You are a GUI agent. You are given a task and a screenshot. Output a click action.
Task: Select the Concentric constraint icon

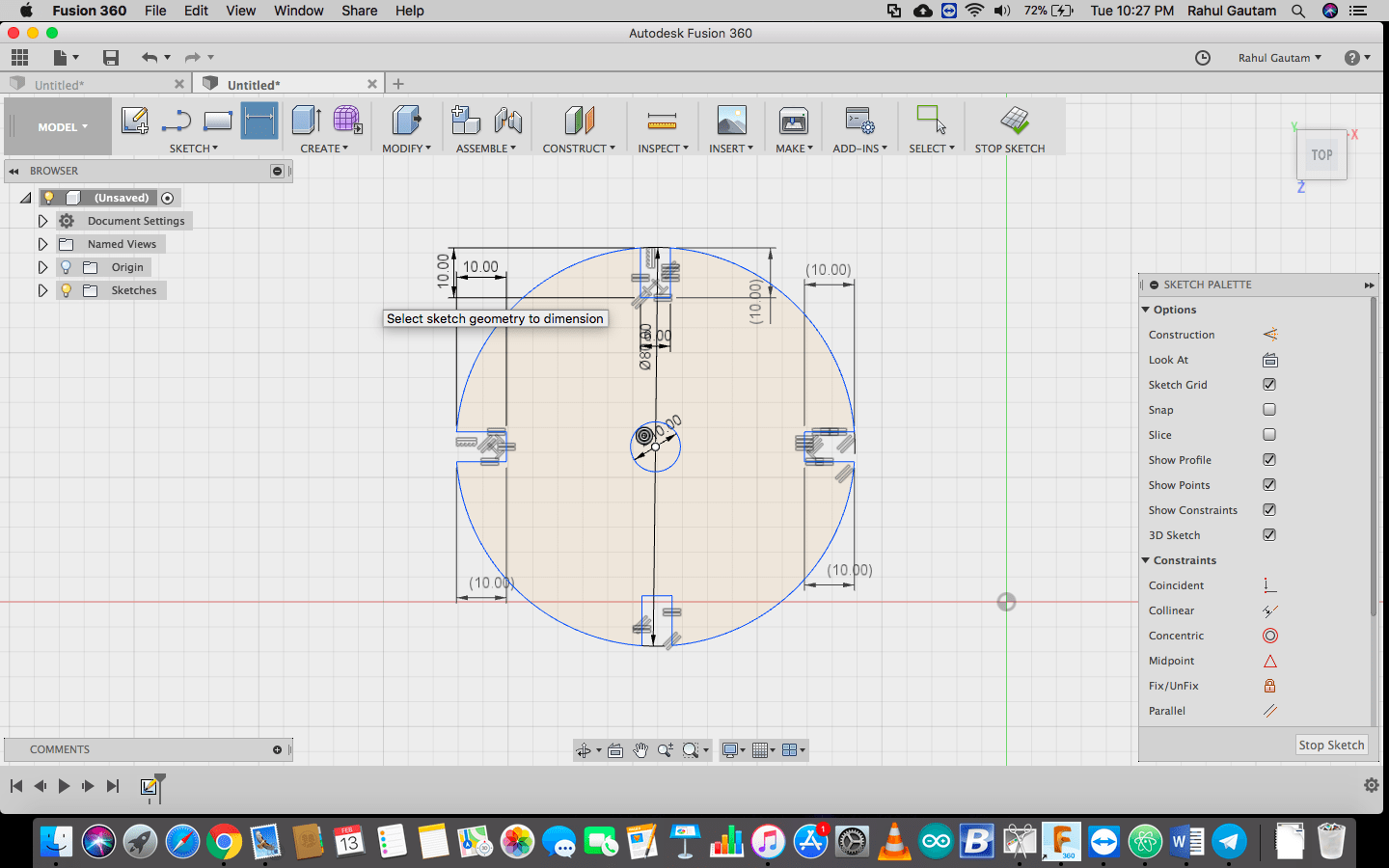1270,636
